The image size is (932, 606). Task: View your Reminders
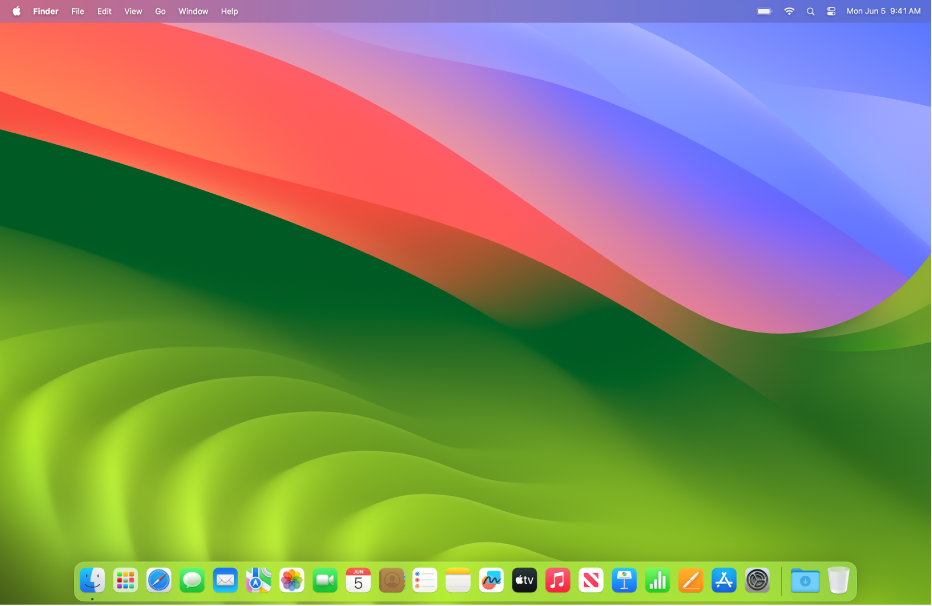point(424,580)
